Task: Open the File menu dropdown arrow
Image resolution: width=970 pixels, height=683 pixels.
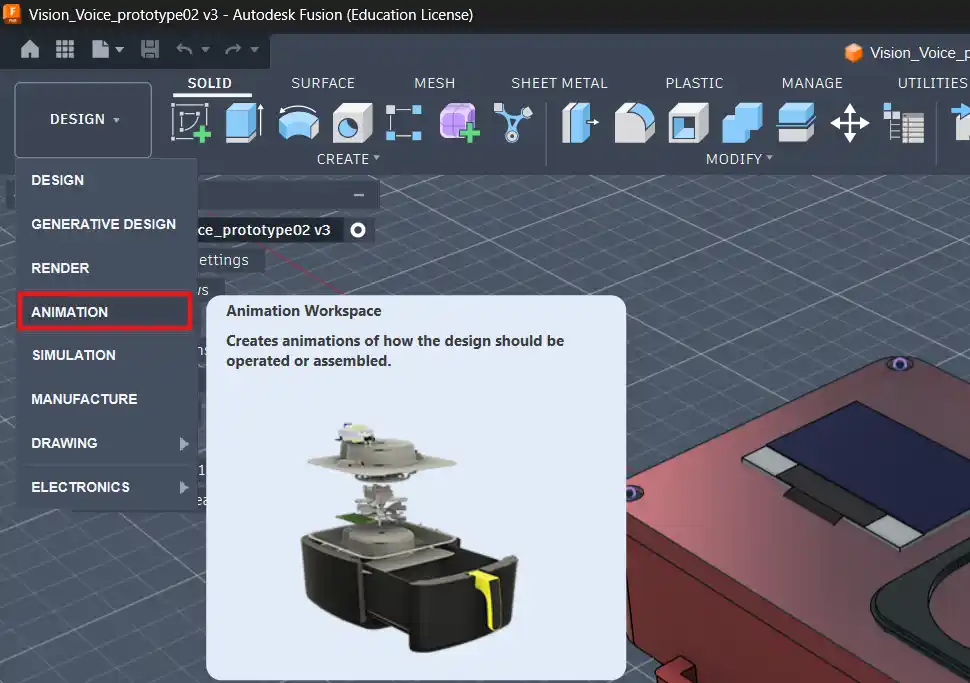Action: (x=119, y=49)
